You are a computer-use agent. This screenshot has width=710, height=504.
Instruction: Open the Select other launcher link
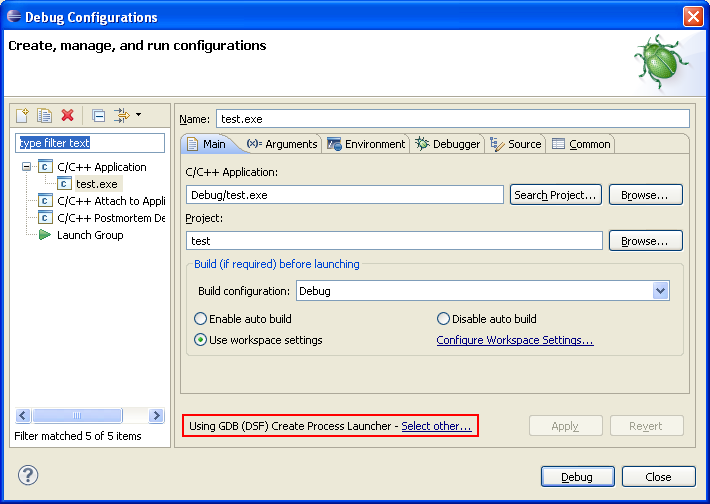[437, 426]
